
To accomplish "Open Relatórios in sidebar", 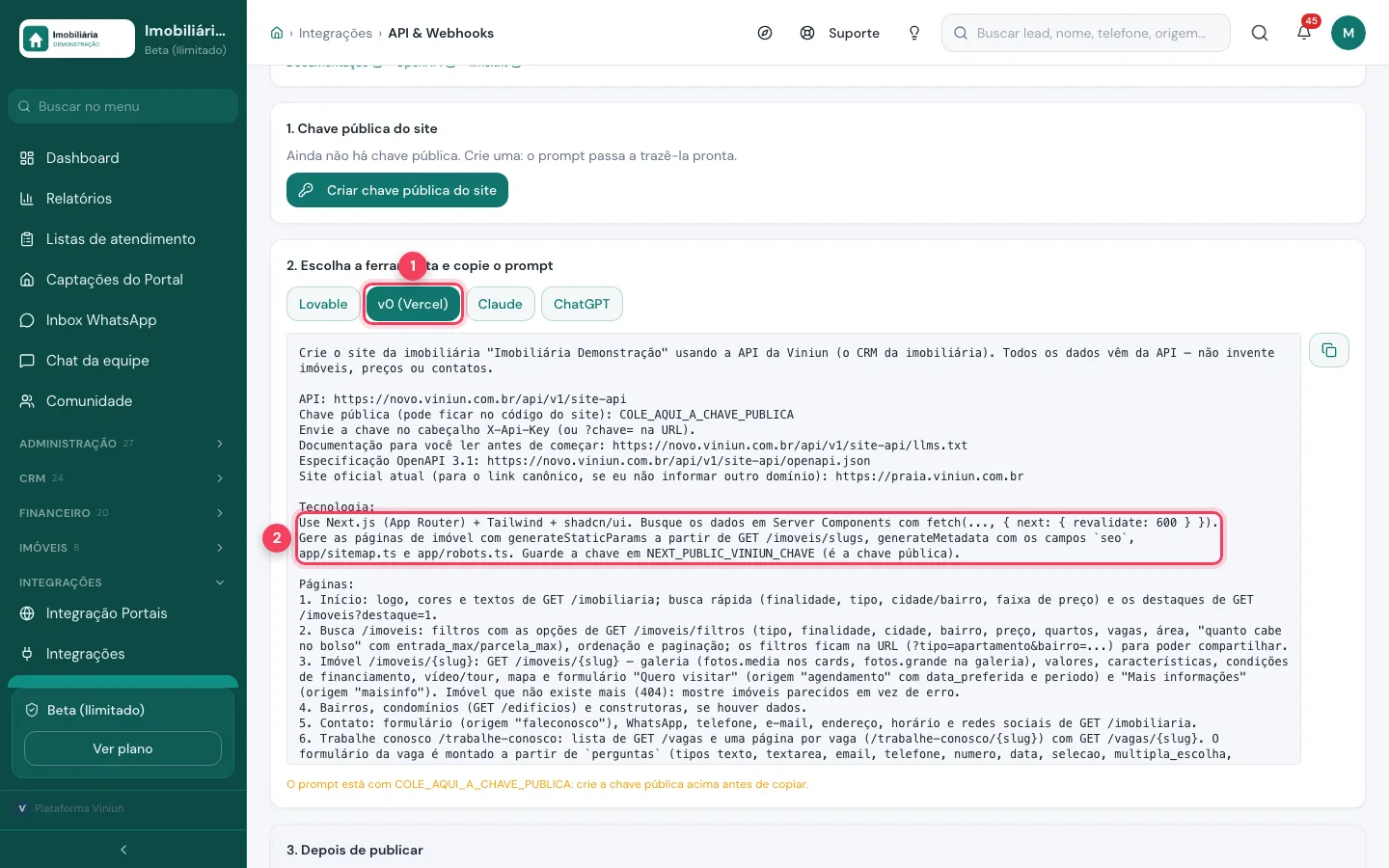I will click(123, 199).
